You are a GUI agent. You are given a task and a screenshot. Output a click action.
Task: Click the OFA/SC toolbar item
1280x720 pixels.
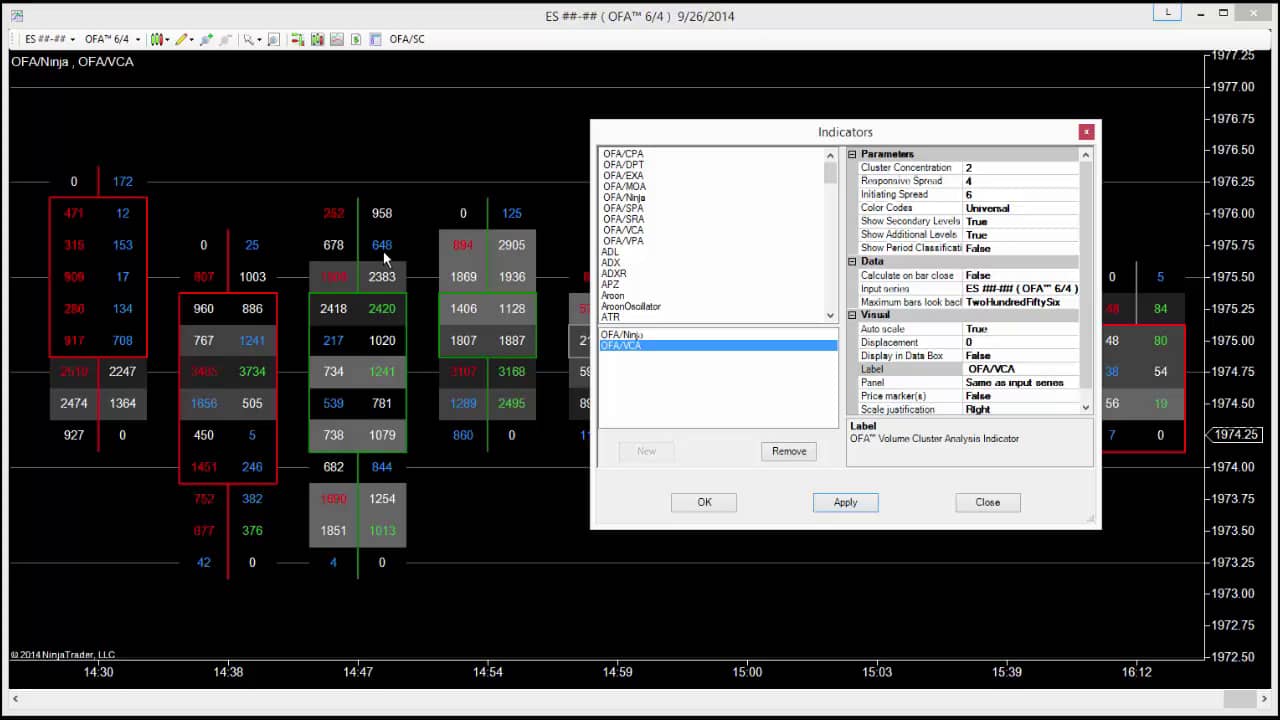[x=407, y=39]
